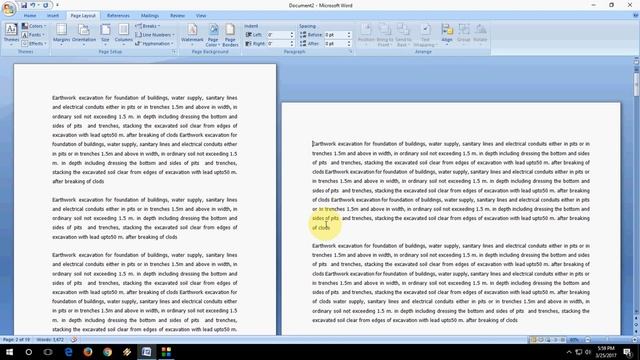Launch the Page Setup dialog
Screen dimensions: 640x360
click(174, 52)
